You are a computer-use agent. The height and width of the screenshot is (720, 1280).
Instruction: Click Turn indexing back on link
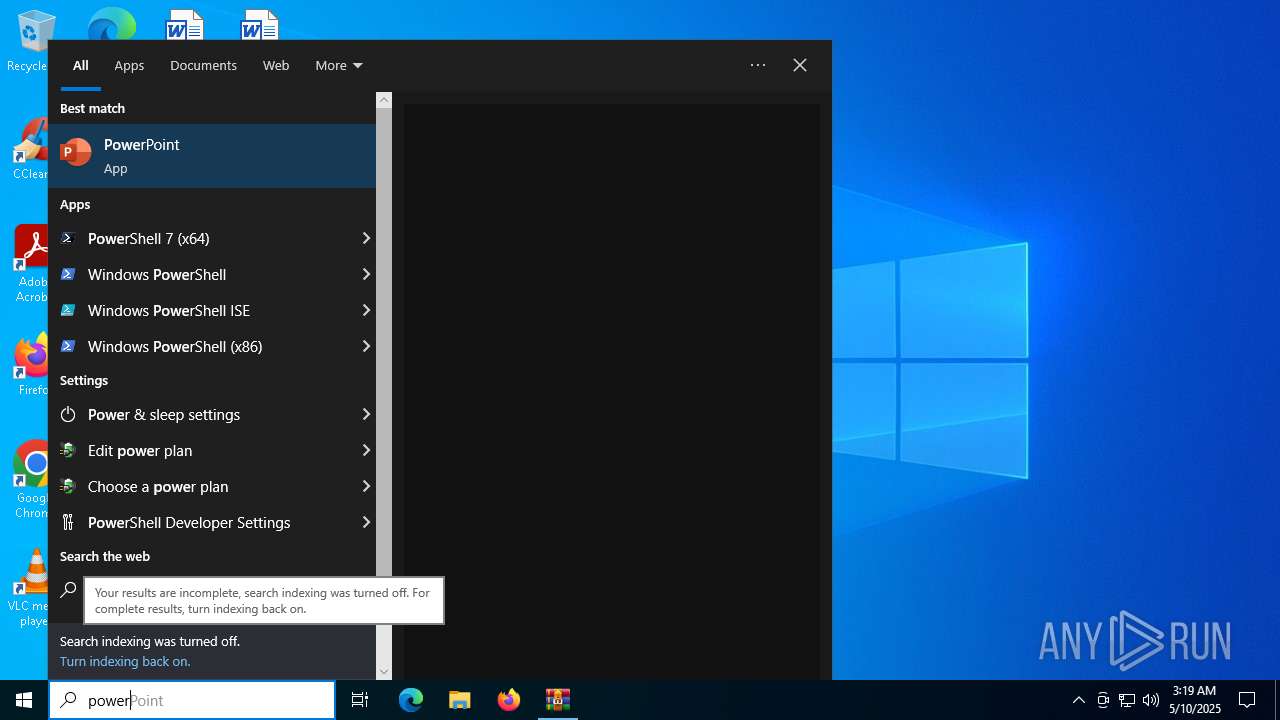click(x=125, y=661)
